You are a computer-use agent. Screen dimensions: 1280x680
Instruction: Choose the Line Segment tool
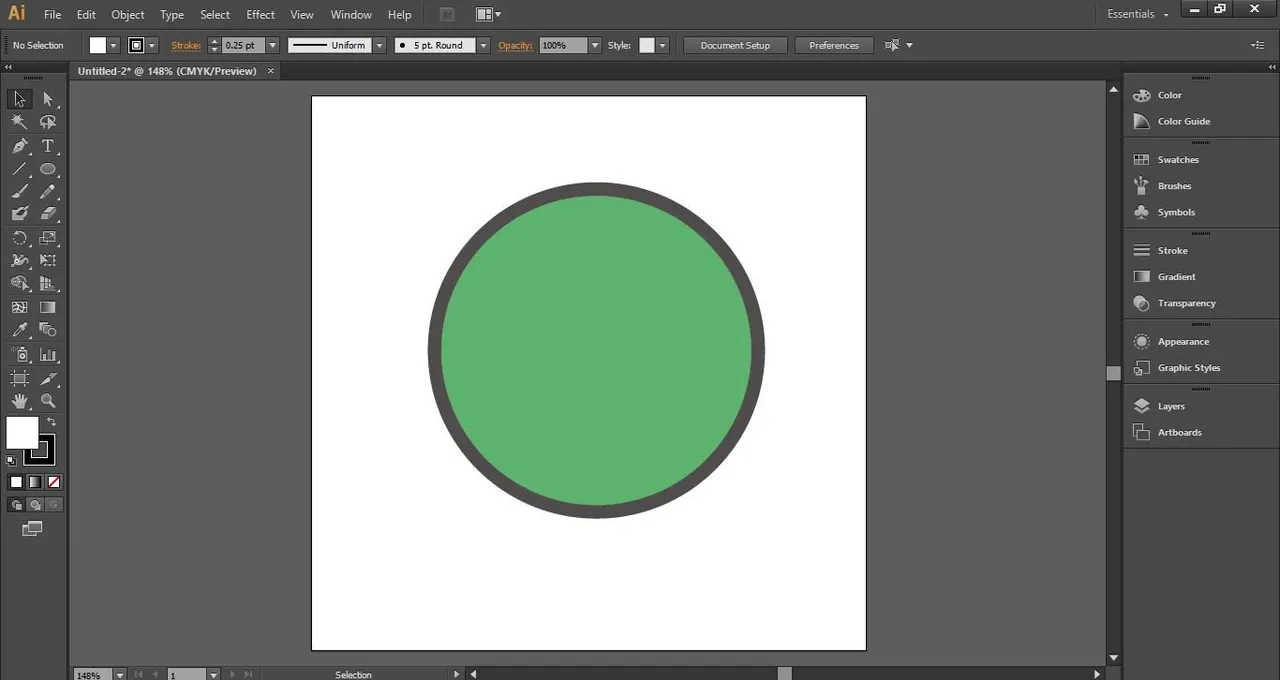(19, 169)
